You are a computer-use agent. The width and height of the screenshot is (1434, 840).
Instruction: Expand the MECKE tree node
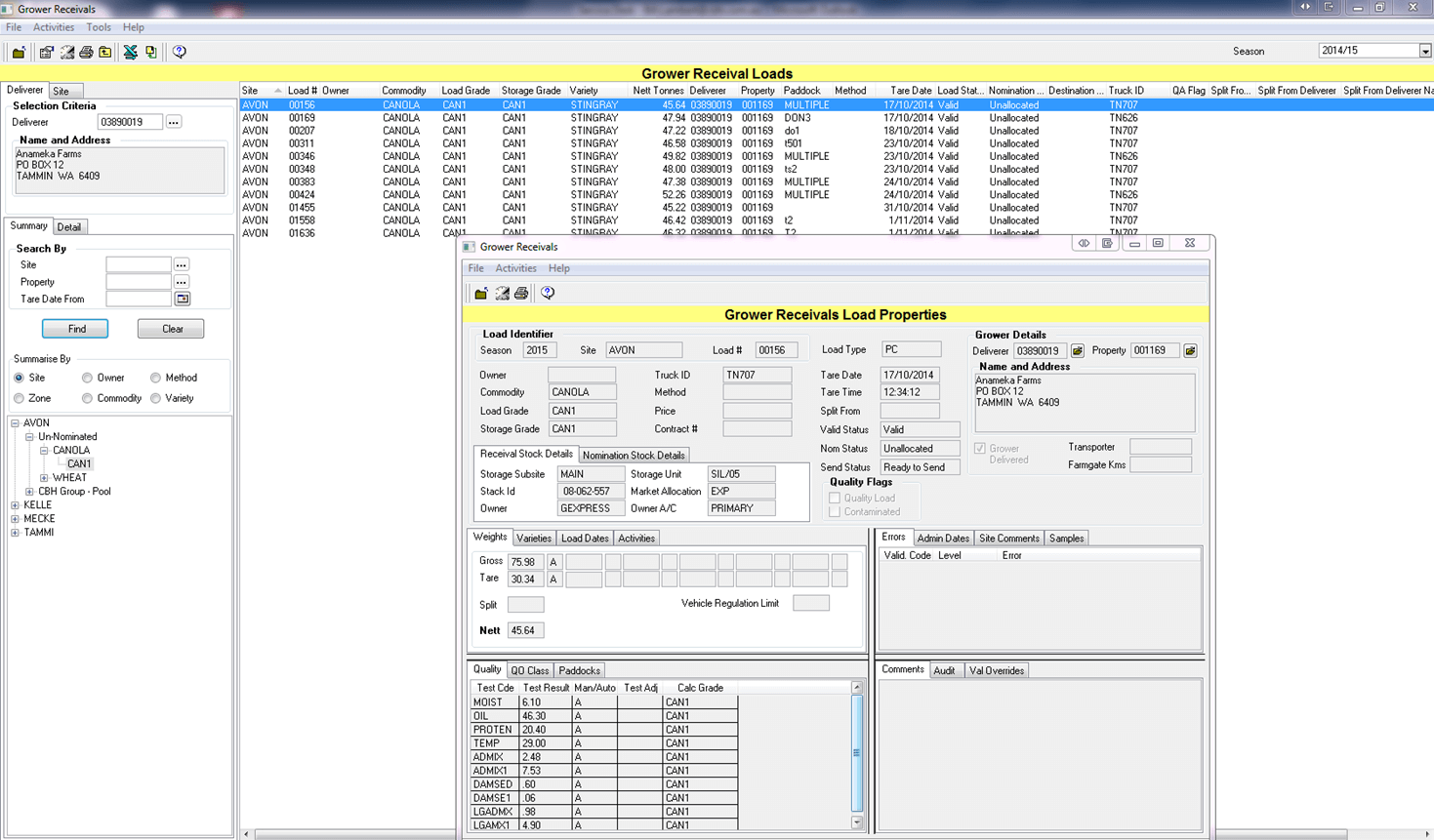pos(16,519)
